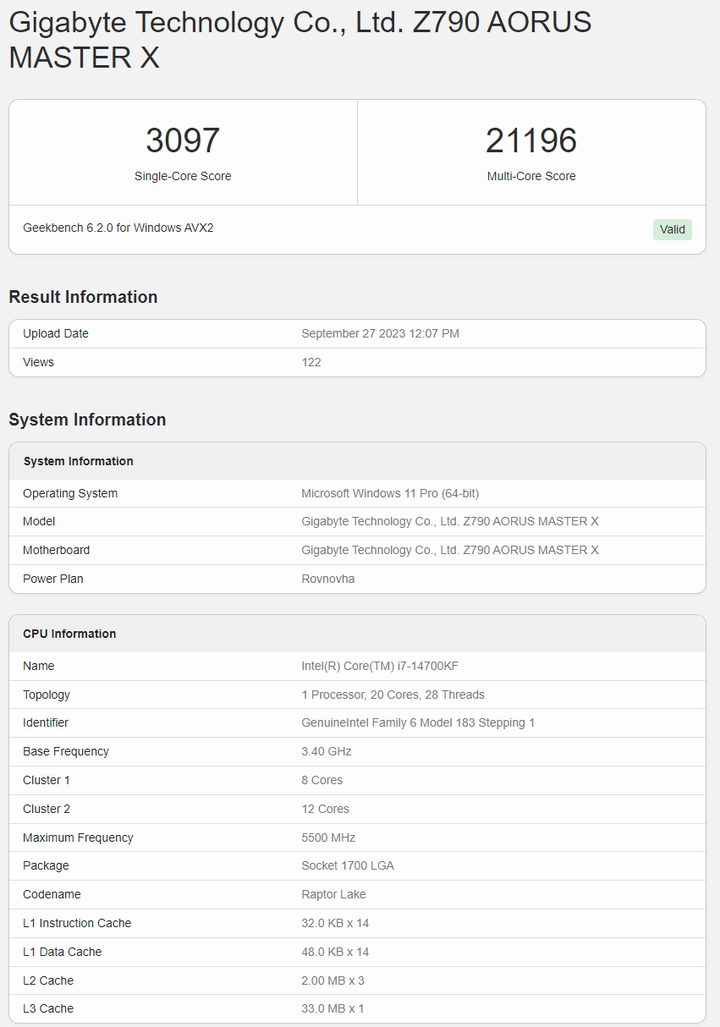Click the 21196 multi-core score

531,140
